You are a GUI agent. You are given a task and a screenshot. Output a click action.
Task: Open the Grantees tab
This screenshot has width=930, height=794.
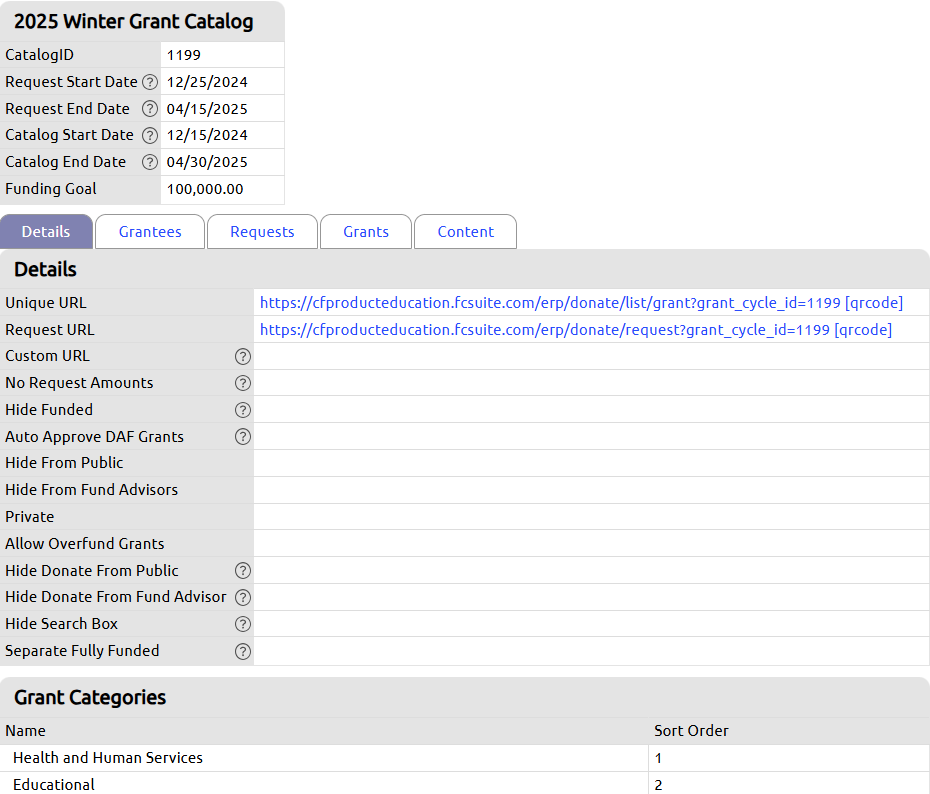click(150, 231)
